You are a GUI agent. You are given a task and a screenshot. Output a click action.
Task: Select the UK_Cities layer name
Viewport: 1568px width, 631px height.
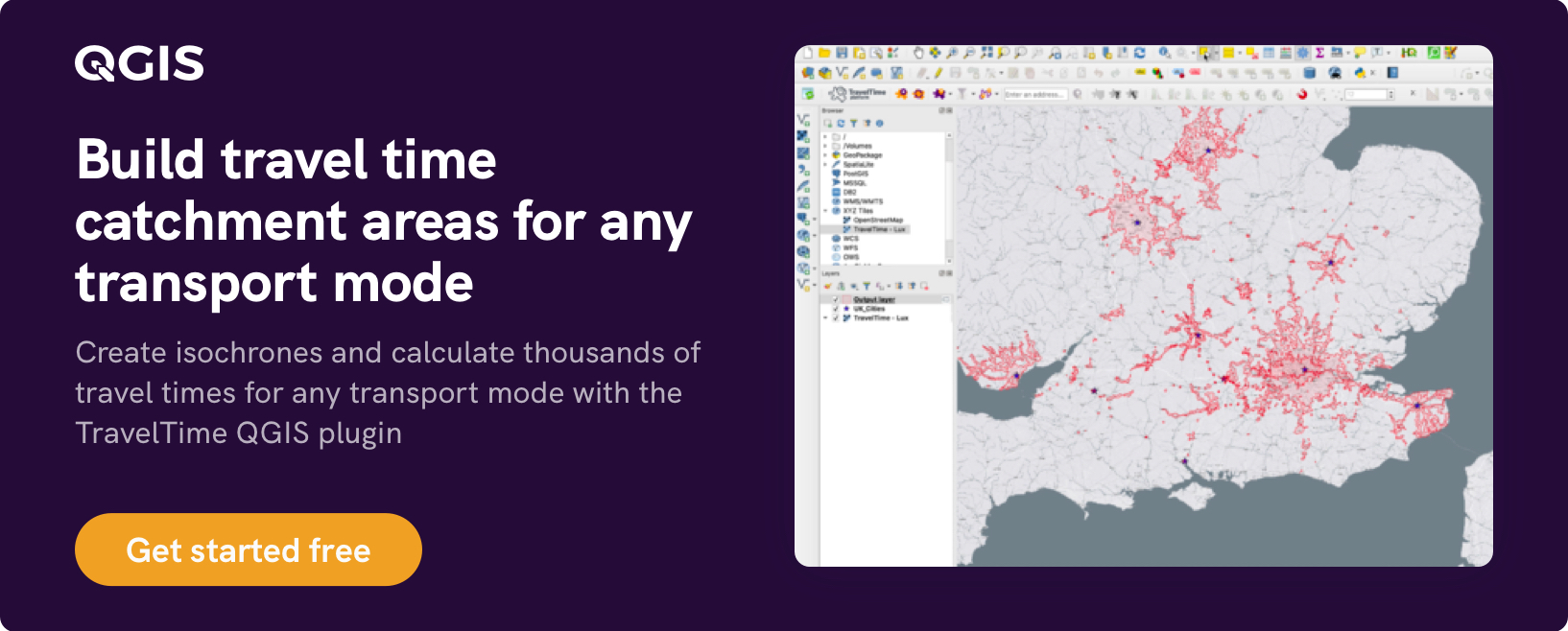pos(869,309)
